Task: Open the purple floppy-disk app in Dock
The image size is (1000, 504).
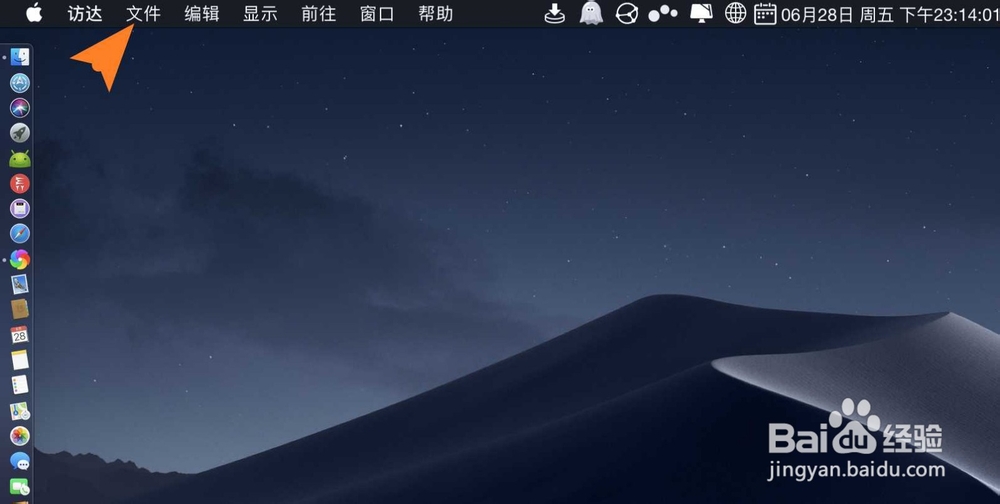Action: [20, 209]
